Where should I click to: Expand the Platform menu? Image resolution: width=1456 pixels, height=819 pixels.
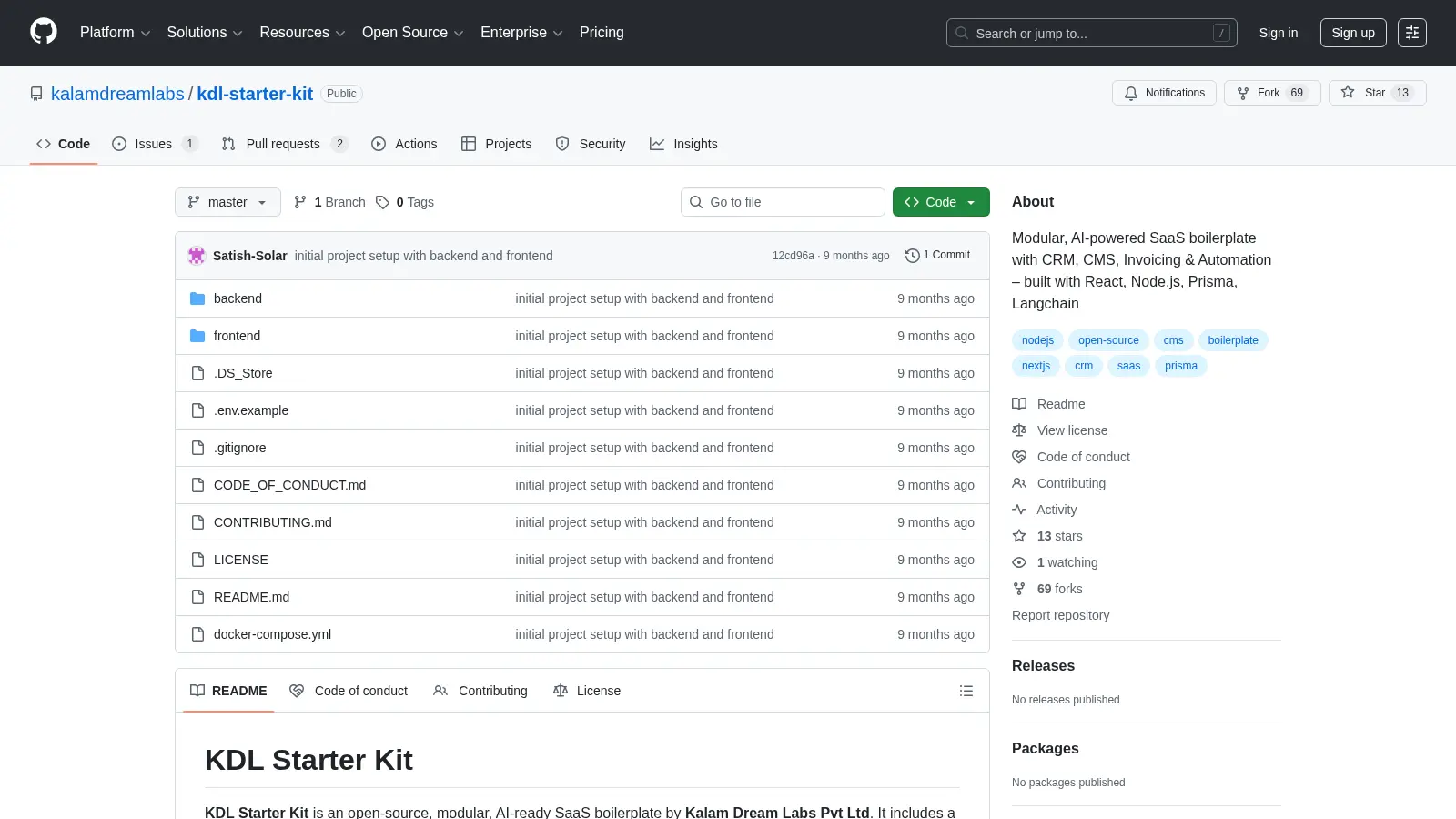pyautogui.click(x=115, y=33)
